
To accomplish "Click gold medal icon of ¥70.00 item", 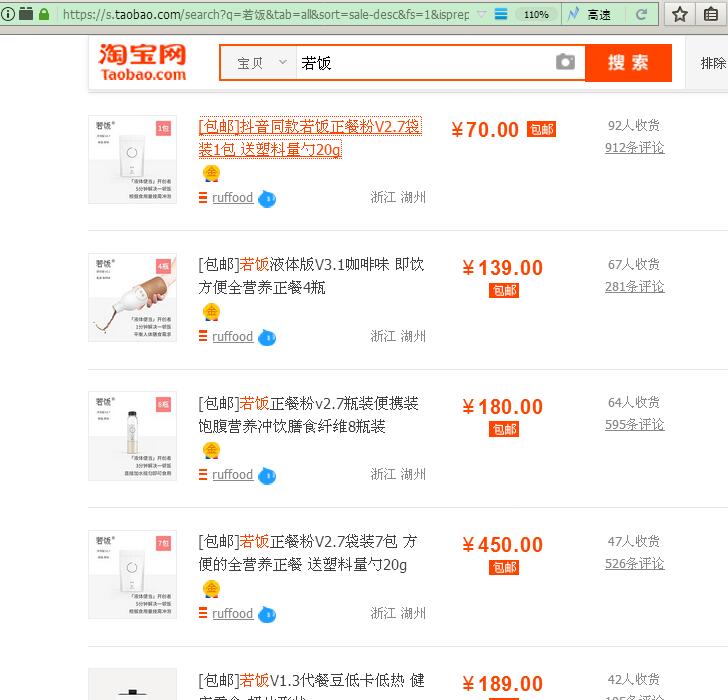I will click(211, 173).
